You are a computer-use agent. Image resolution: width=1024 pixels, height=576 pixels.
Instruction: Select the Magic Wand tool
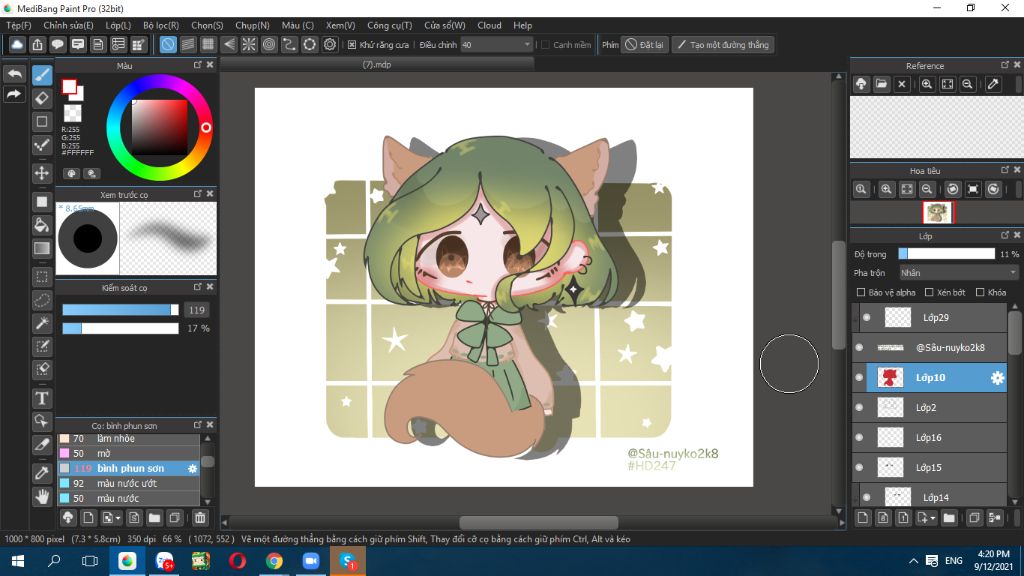pyautogui.click(x=42, y=323)
